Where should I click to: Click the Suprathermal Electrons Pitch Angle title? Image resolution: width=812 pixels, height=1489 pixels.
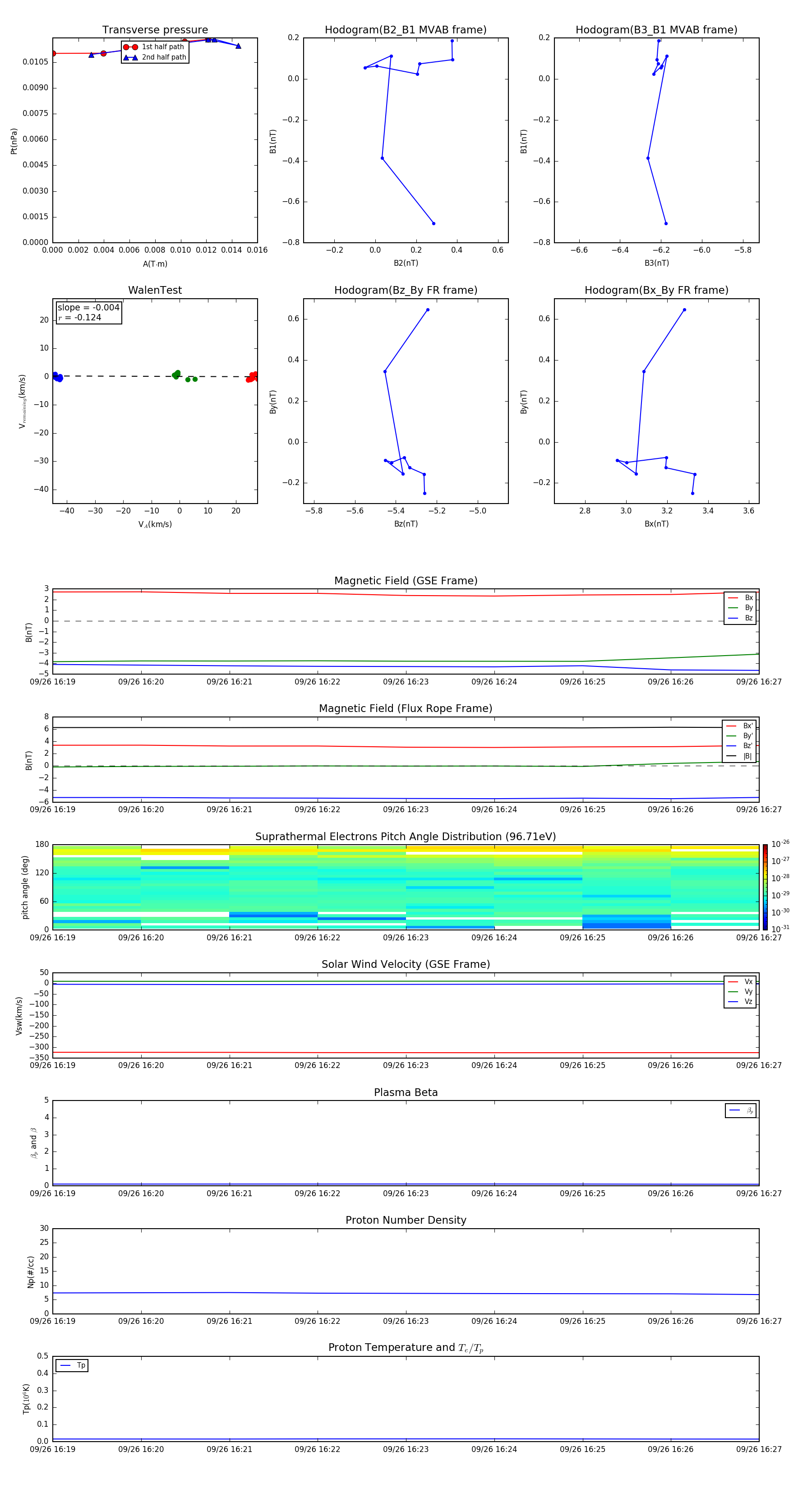click(406, 837)
